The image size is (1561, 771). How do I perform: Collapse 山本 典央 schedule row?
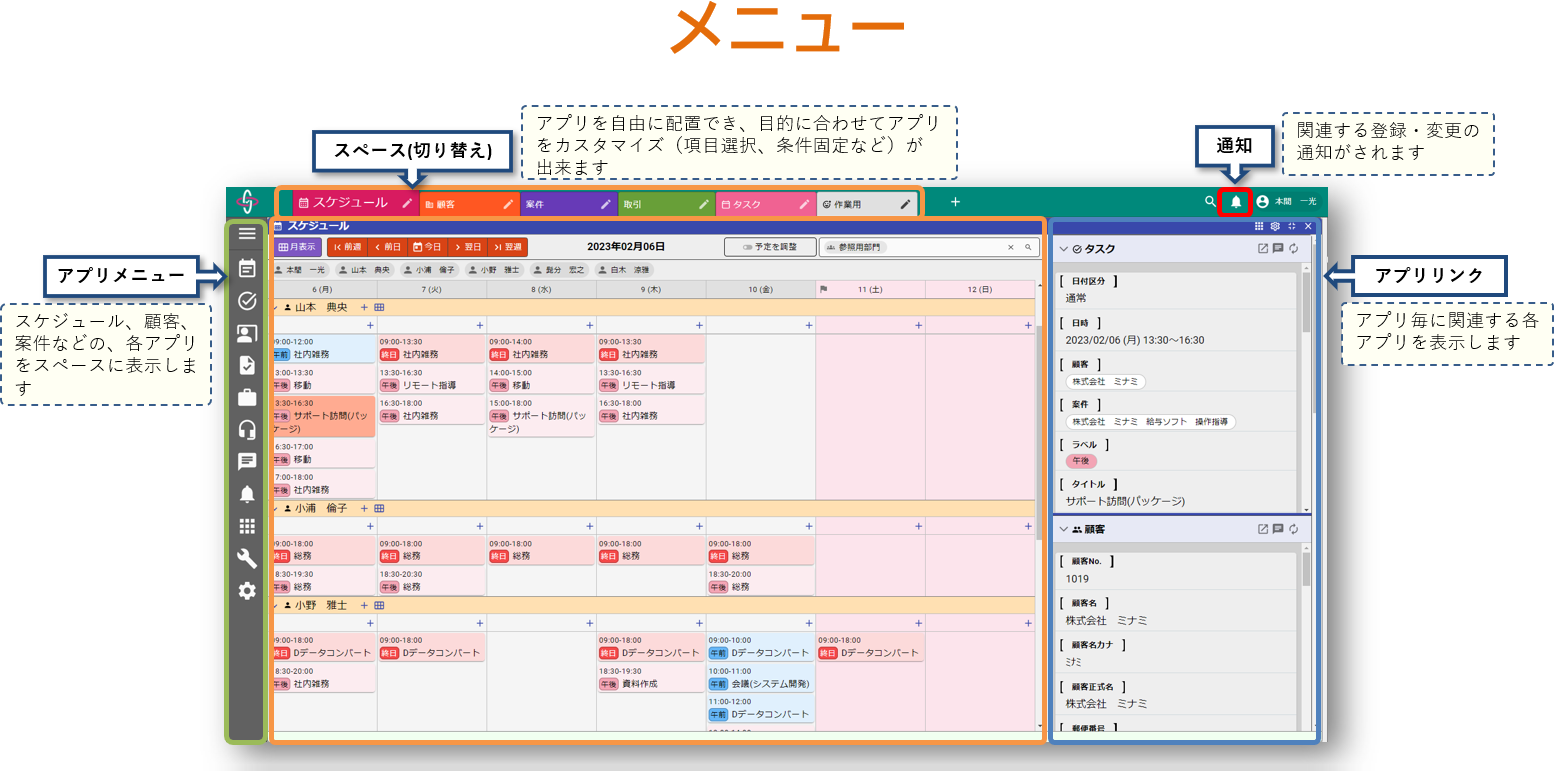[277, 308]
